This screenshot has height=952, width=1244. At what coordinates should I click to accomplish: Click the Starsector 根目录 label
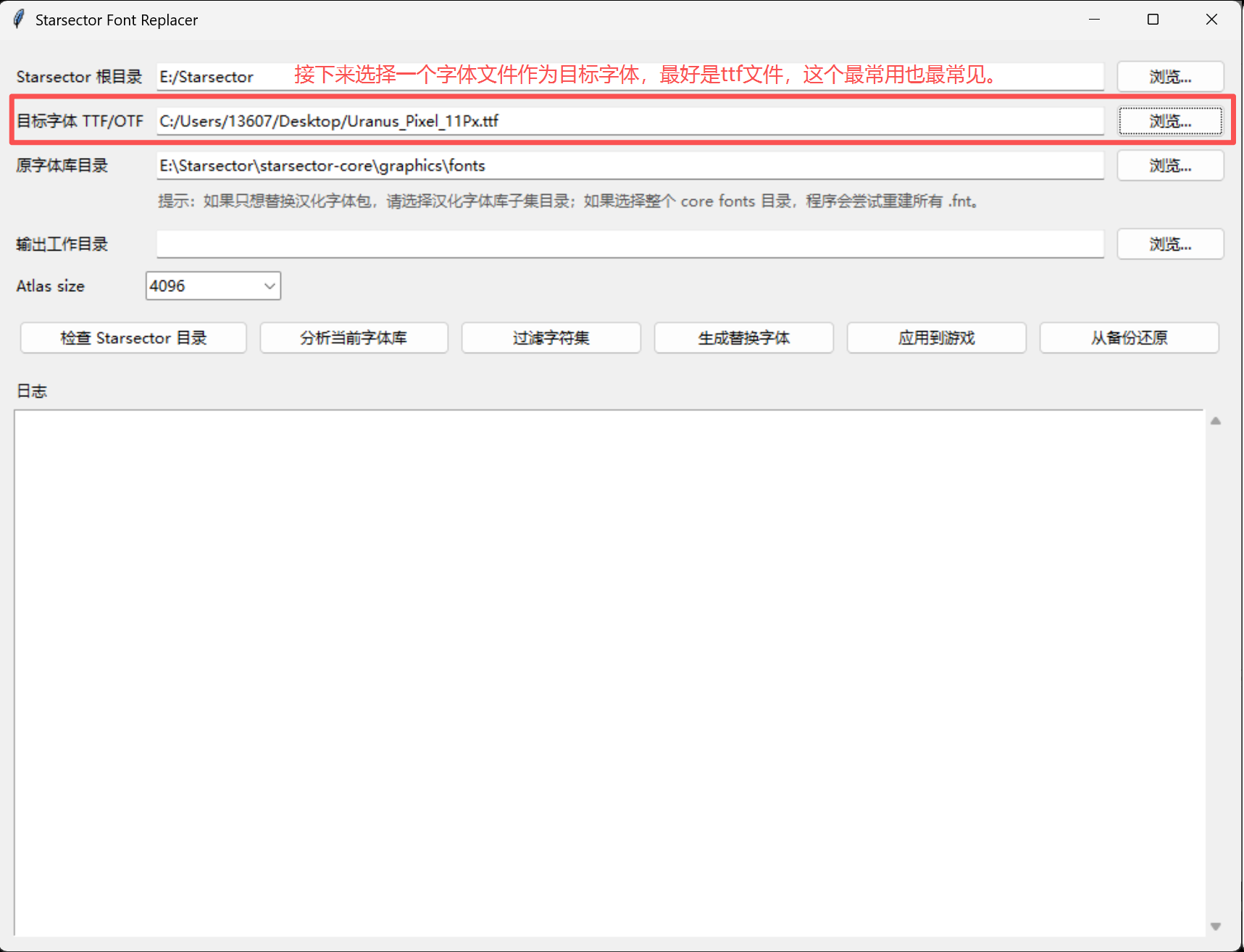click(79, 77)
